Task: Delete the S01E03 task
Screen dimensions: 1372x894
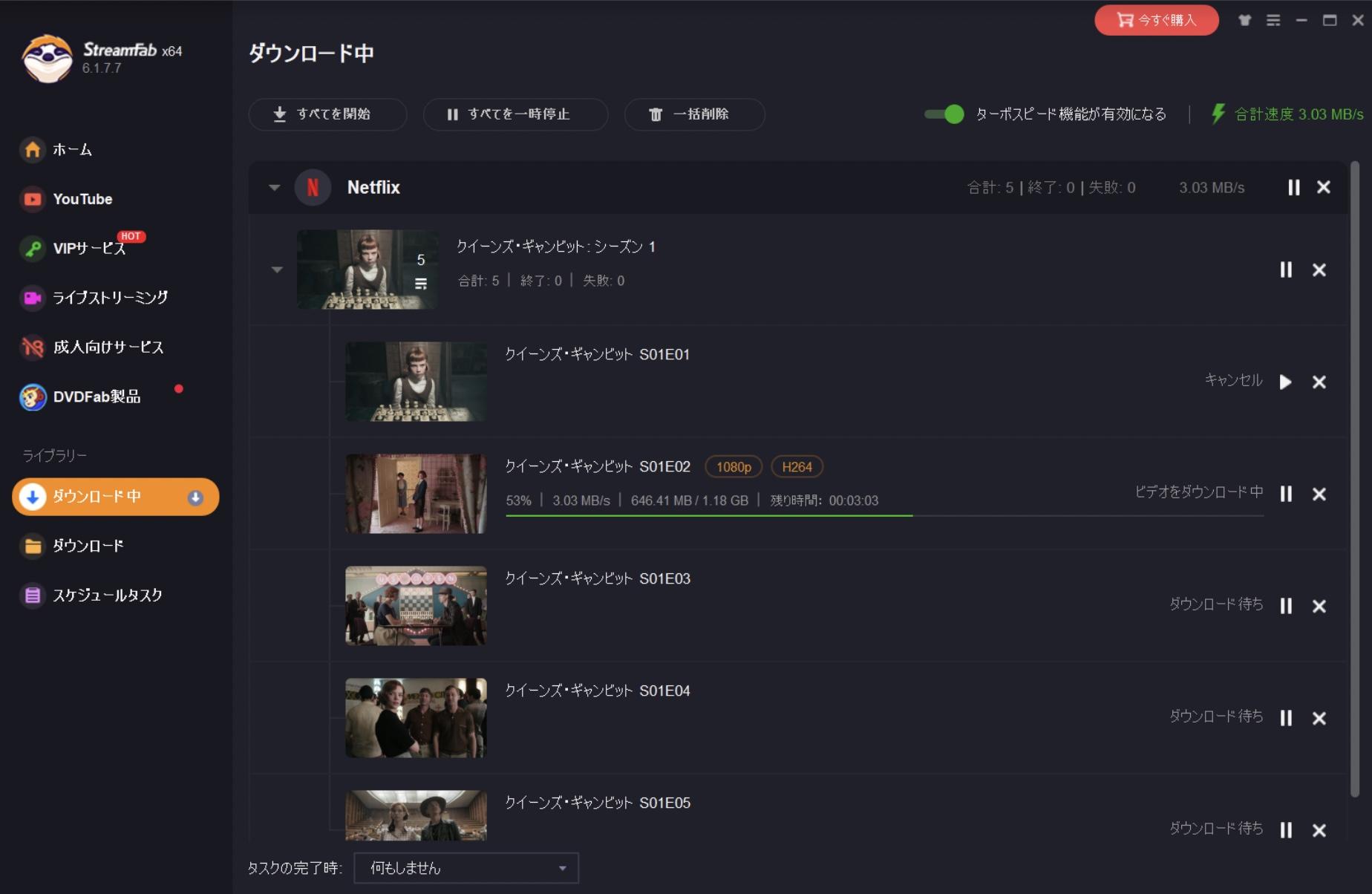Action: click(x=1319, y=607)
